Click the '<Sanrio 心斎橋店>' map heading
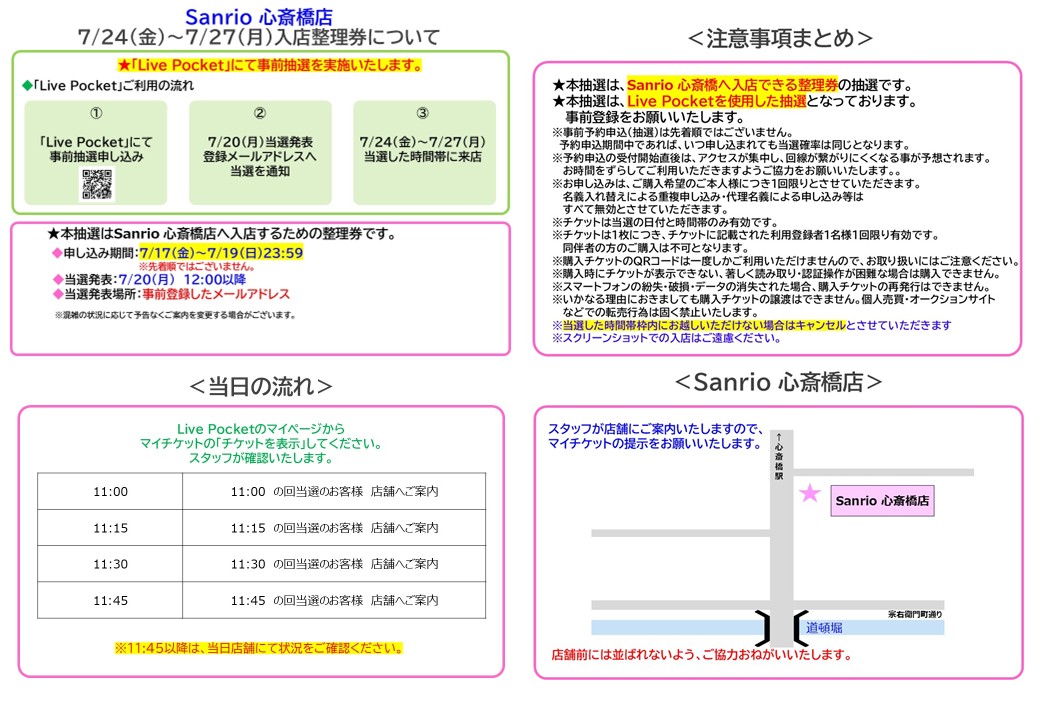1040x720 pixels. click(778, 382)
